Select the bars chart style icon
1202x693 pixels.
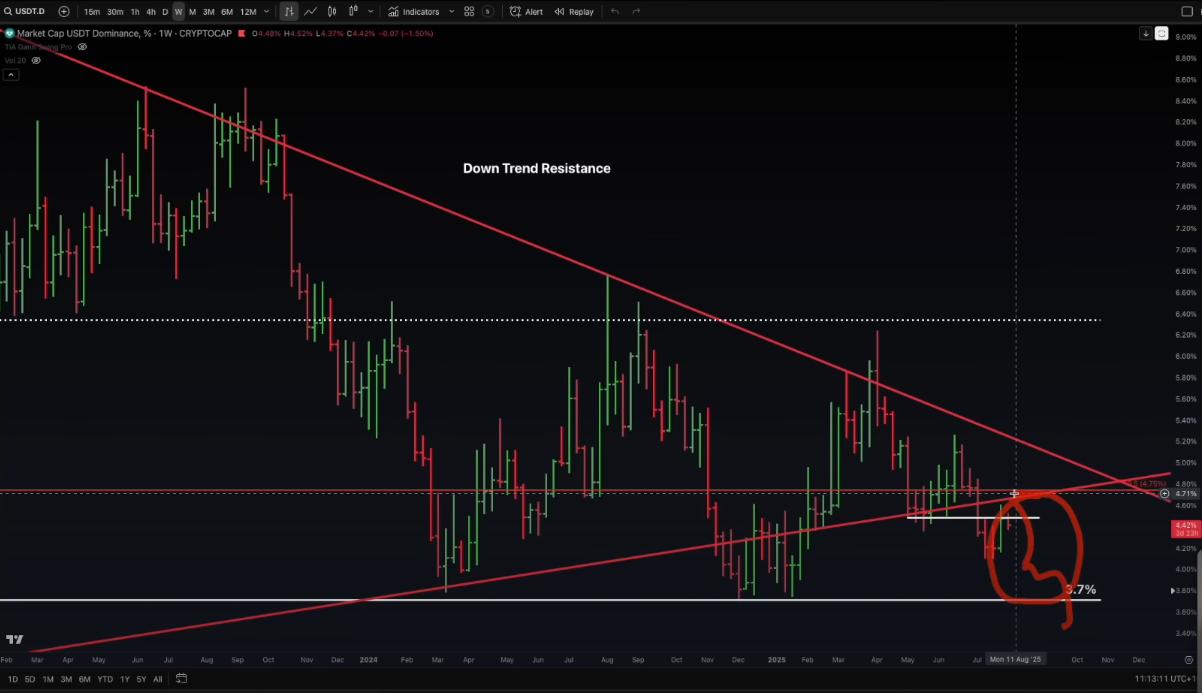pos(288,11)
